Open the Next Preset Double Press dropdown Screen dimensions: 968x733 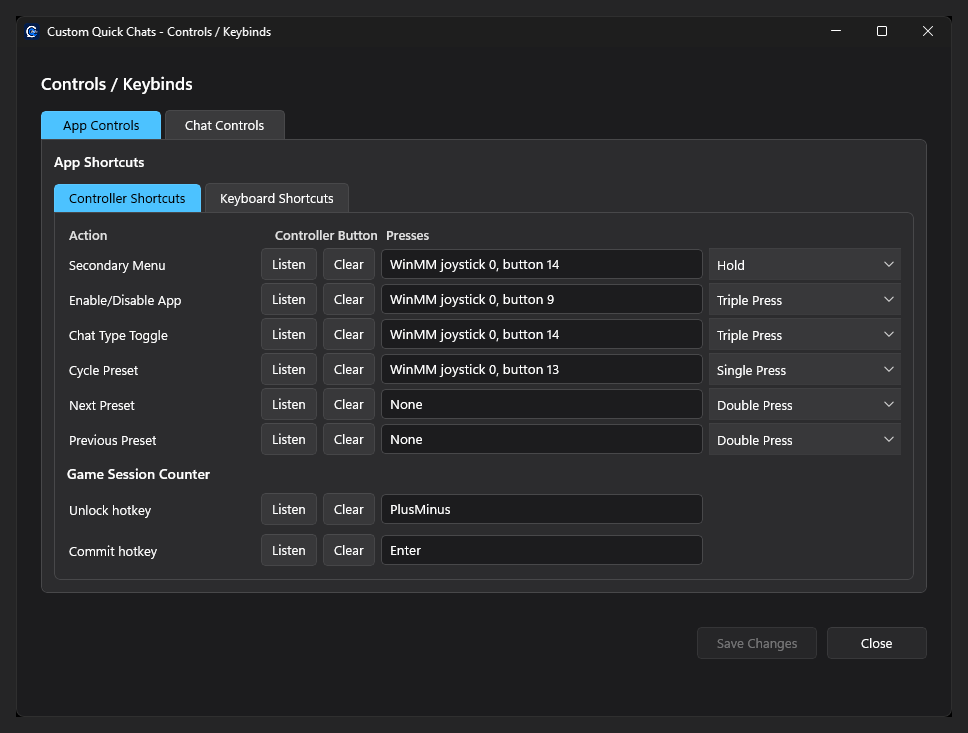coord(804,405)
